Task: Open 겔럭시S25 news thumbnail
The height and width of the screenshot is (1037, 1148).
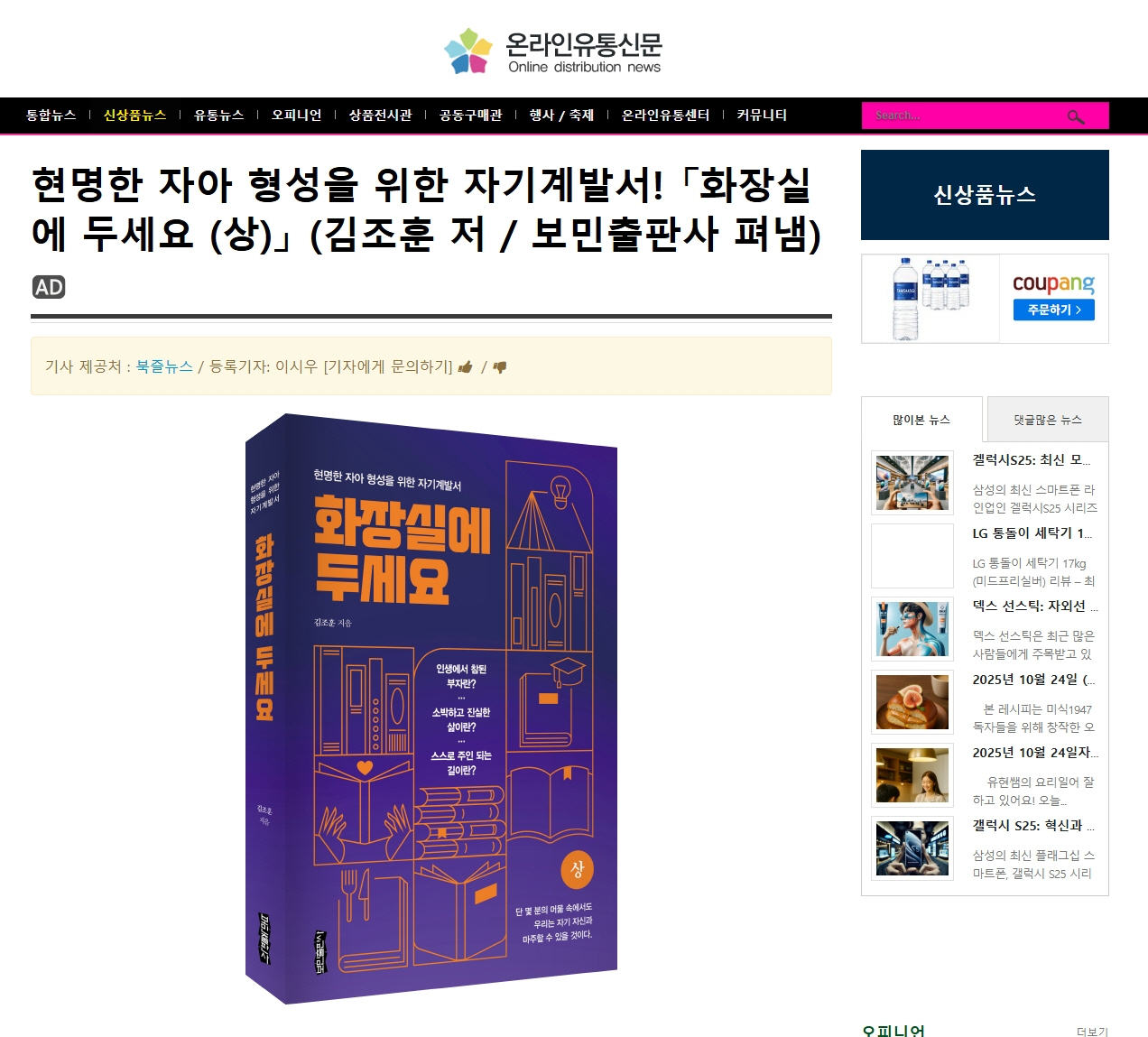Action: click(x=912, y=483)
